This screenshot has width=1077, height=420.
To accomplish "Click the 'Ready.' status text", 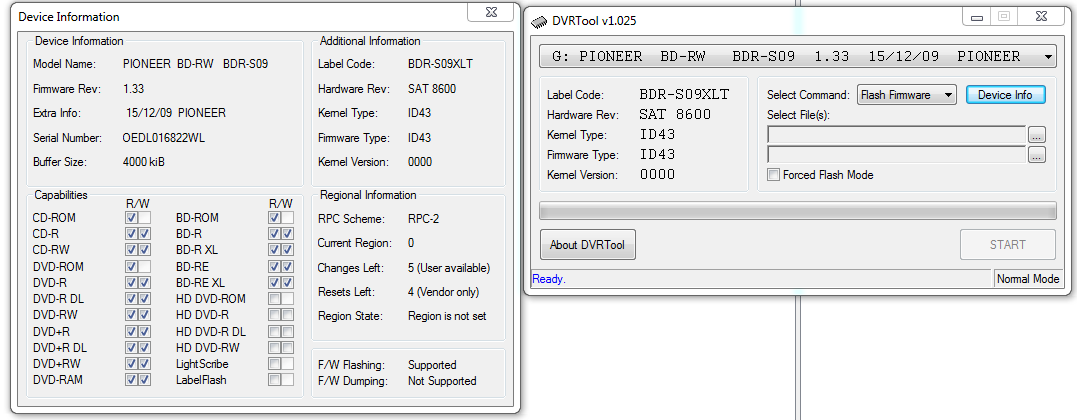I will tap(549, 279).
